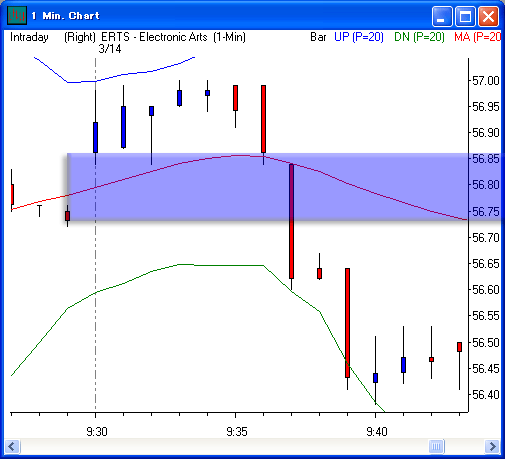Close the 1 Min. Chart window
This screenshot has width=505, height=459.
[x=488, y=17]
